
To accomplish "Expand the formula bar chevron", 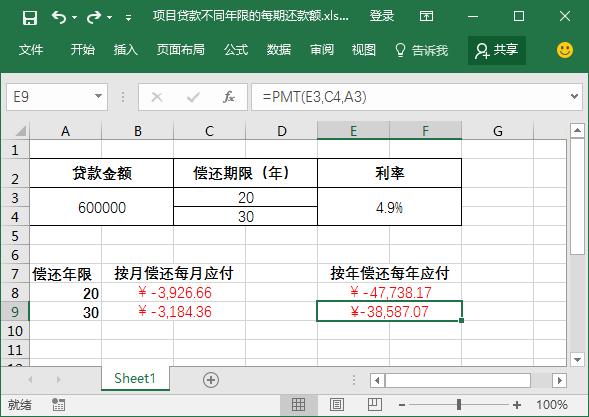I will [x=574, y=97].
